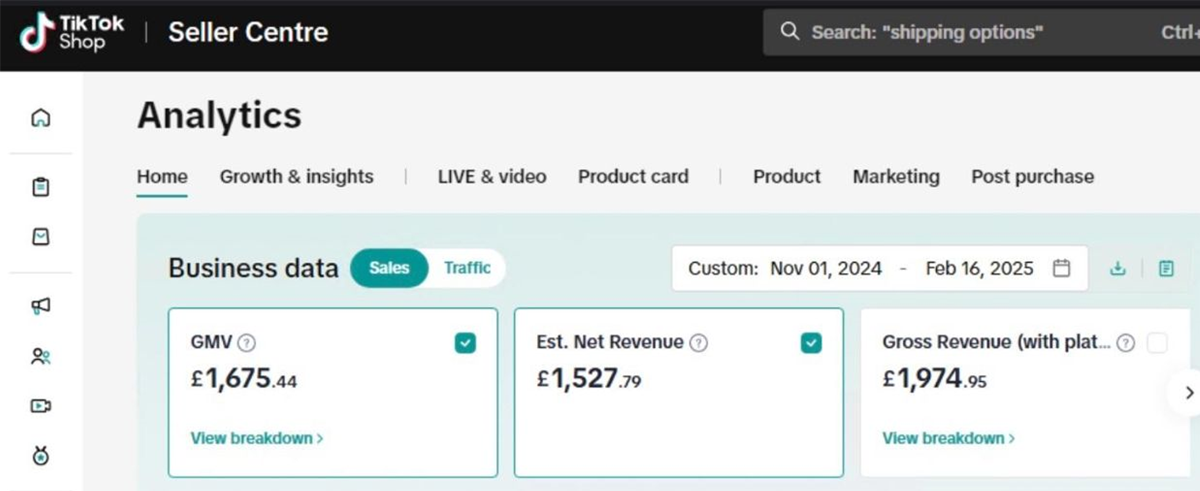This screenshot has height=491, width=1200.
Task: Open the Affiliate people sidebar icon
Action: point(41,356)
